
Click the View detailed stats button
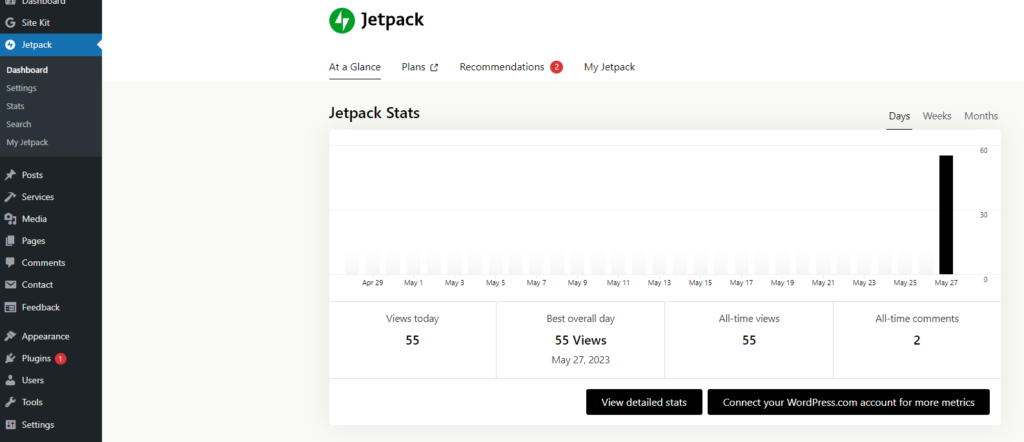coord(644,402)
